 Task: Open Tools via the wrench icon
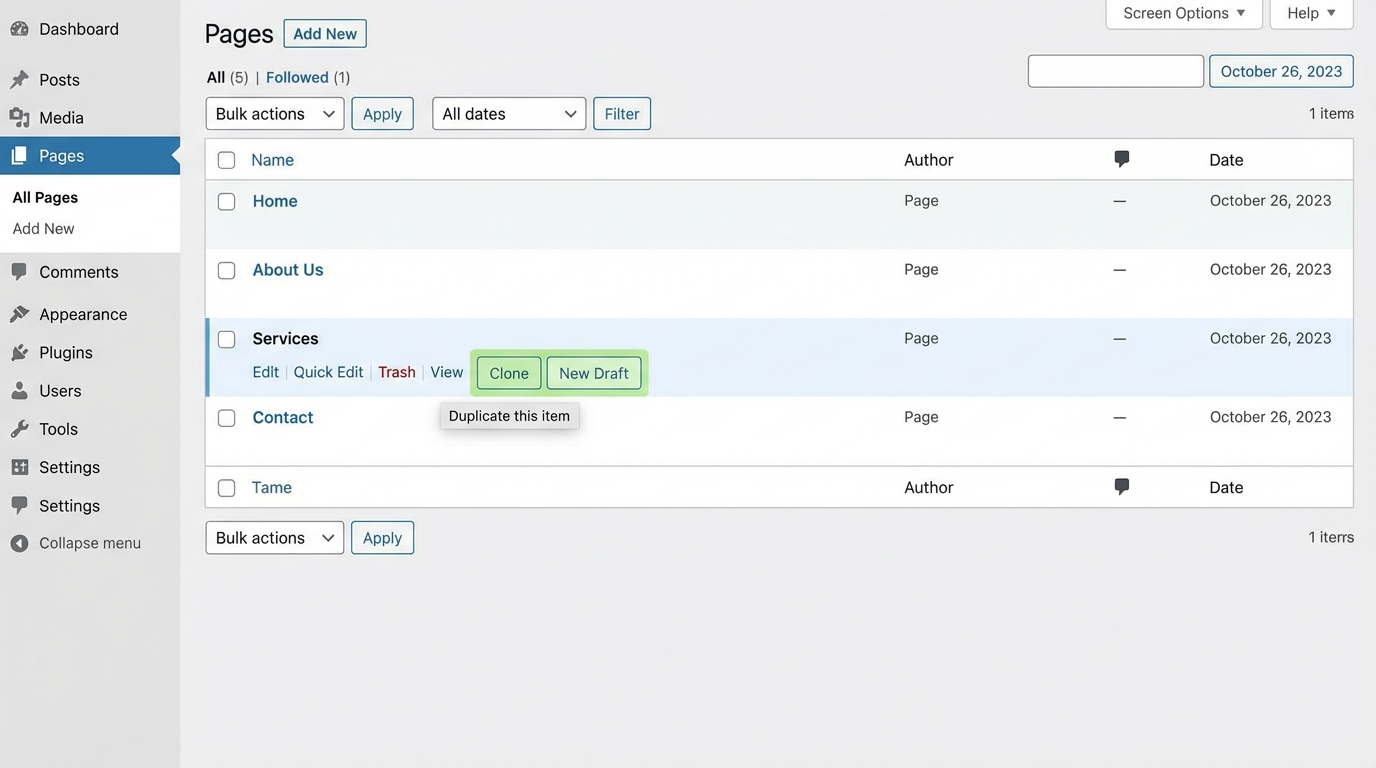click(20, 428)
